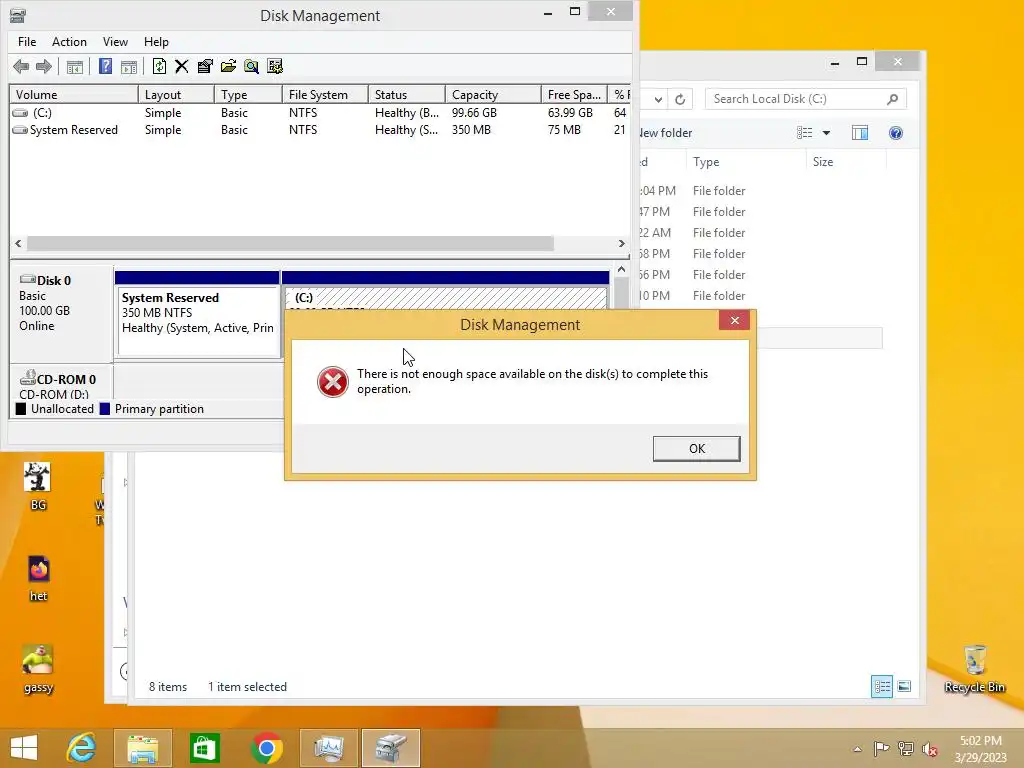Click the CD-ROM 0 label panel
Image resolution: width=1024 pixels, height=768 pixels.
coord(61,383)
